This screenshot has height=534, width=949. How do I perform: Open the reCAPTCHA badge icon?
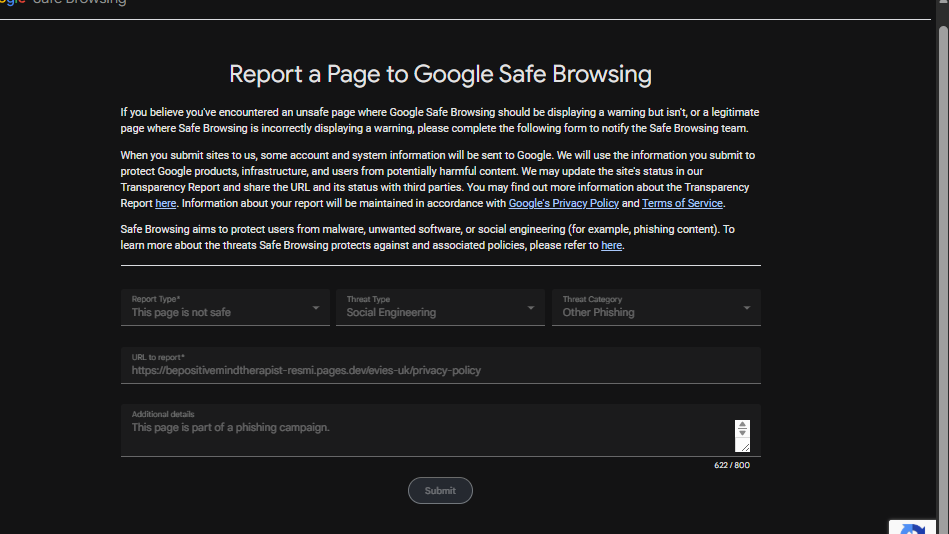tap(912, 528)
